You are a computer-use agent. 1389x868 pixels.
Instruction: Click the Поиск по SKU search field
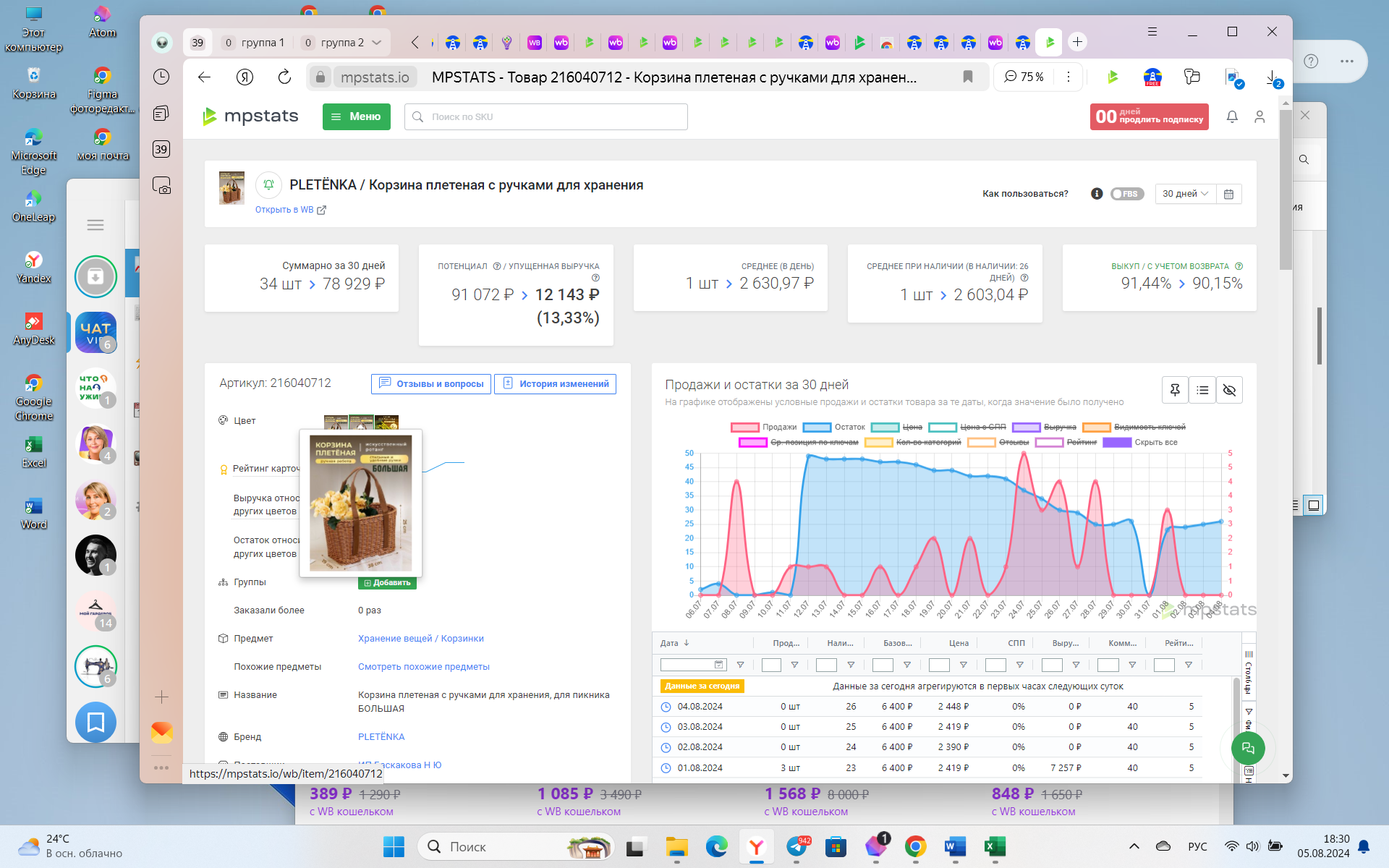(546, 116)
